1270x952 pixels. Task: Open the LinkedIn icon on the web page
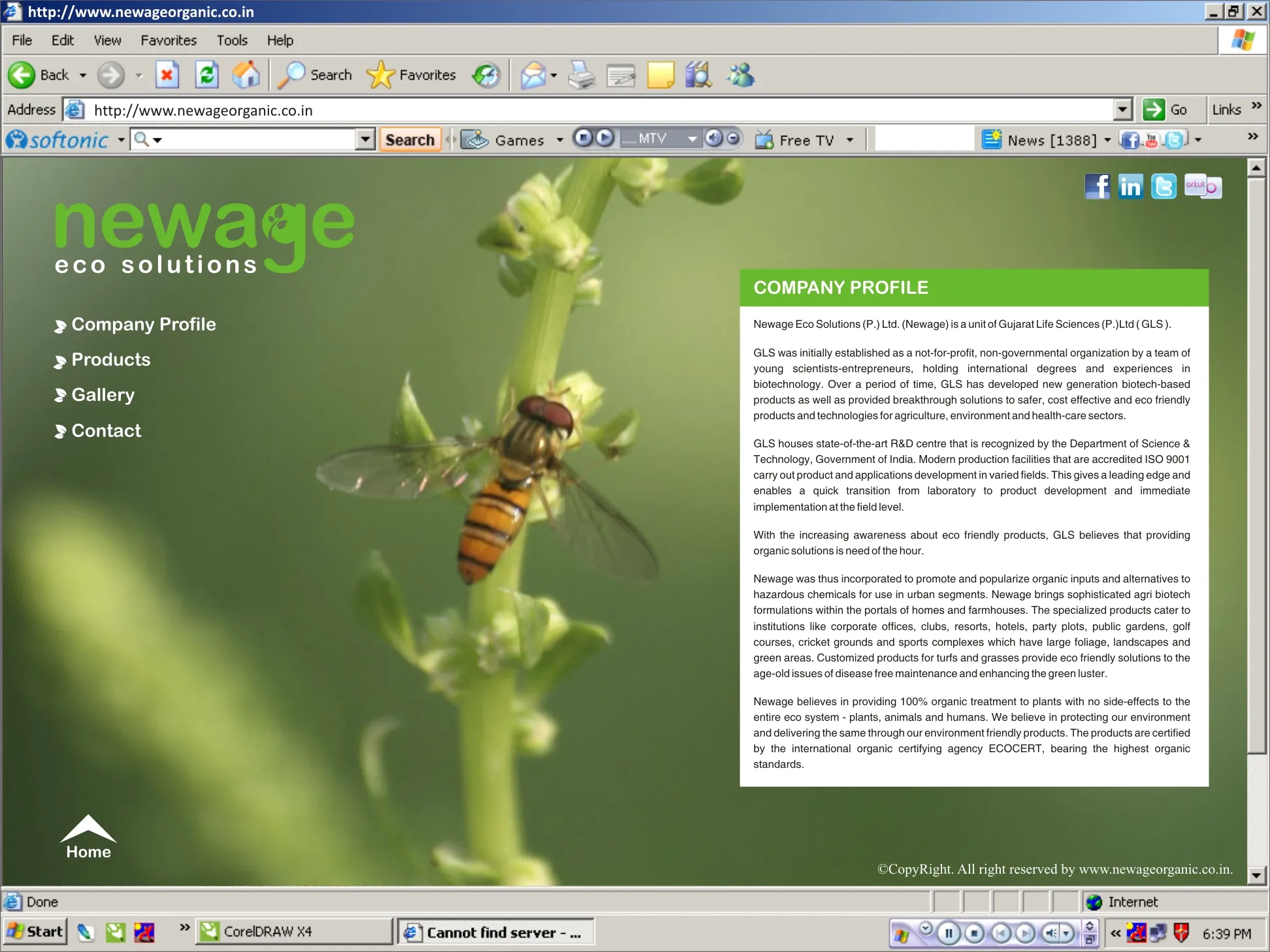[1130, 187]
